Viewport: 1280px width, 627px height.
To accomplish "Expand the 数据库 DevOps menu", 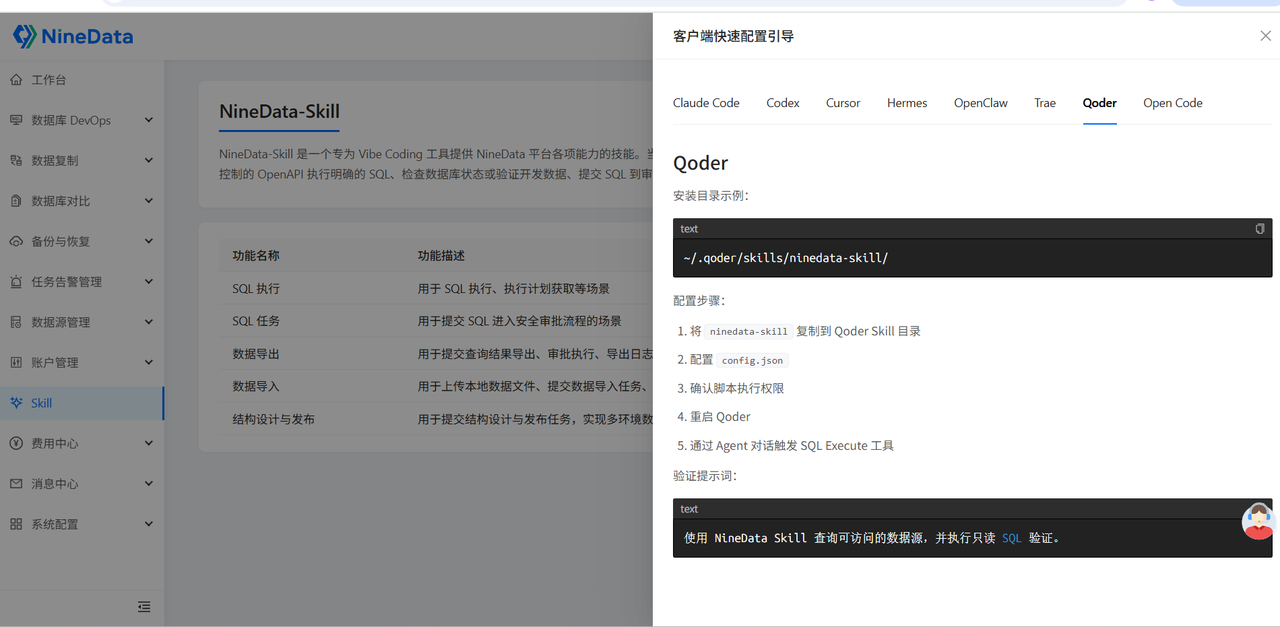I will click(149, 120).
